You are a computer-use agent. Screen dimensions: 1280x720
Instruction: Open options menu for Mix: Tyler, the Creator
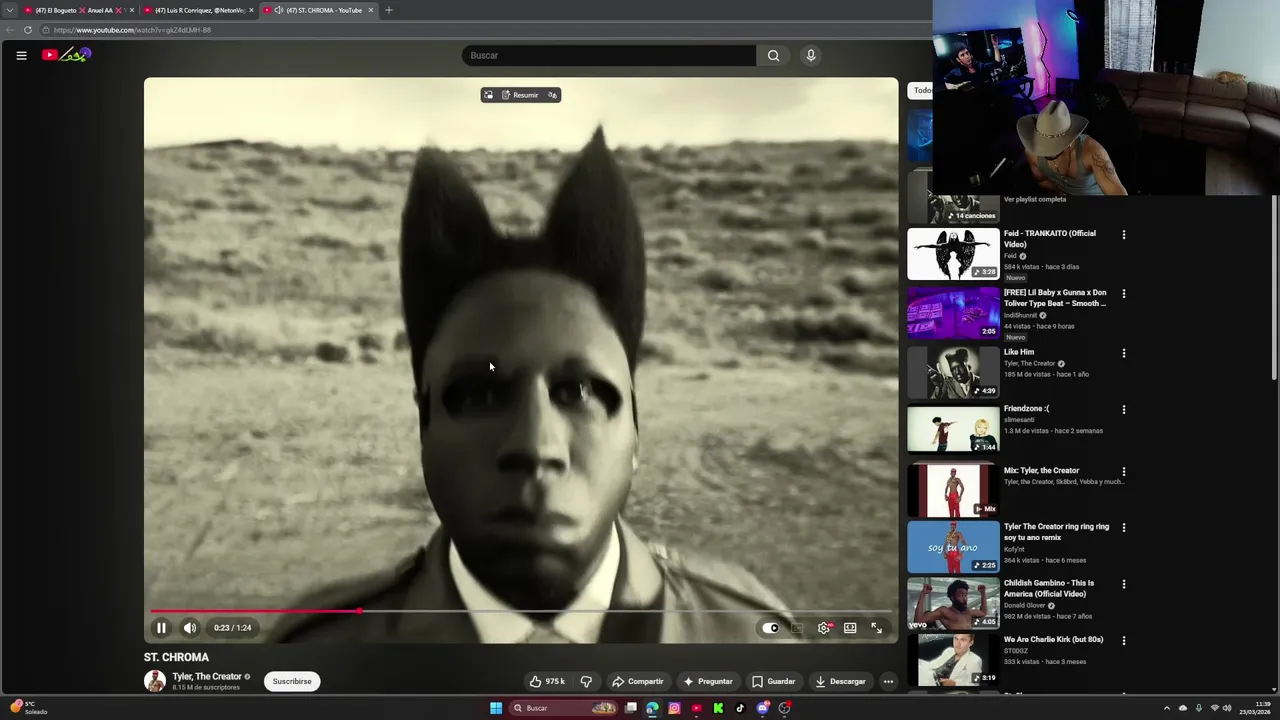[x=1124, y=472]
